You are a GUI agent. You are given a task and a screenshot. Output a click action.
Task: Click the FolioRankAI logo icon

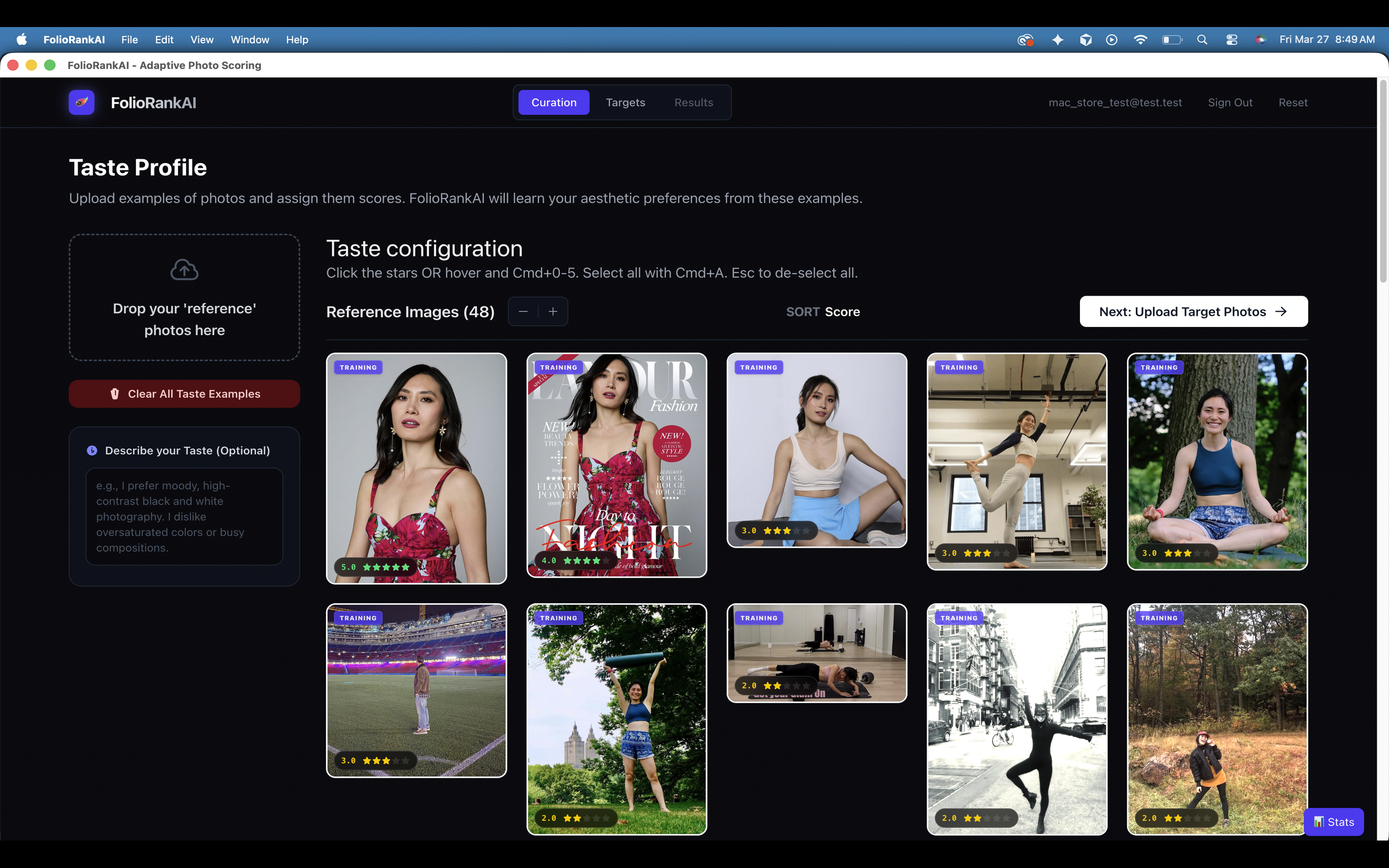[x=82, y=102]
